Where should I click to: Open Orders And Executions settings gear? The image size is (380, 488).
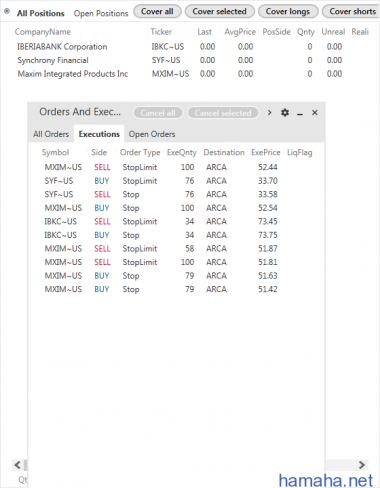pyautogui.click(x=285, y=113)
